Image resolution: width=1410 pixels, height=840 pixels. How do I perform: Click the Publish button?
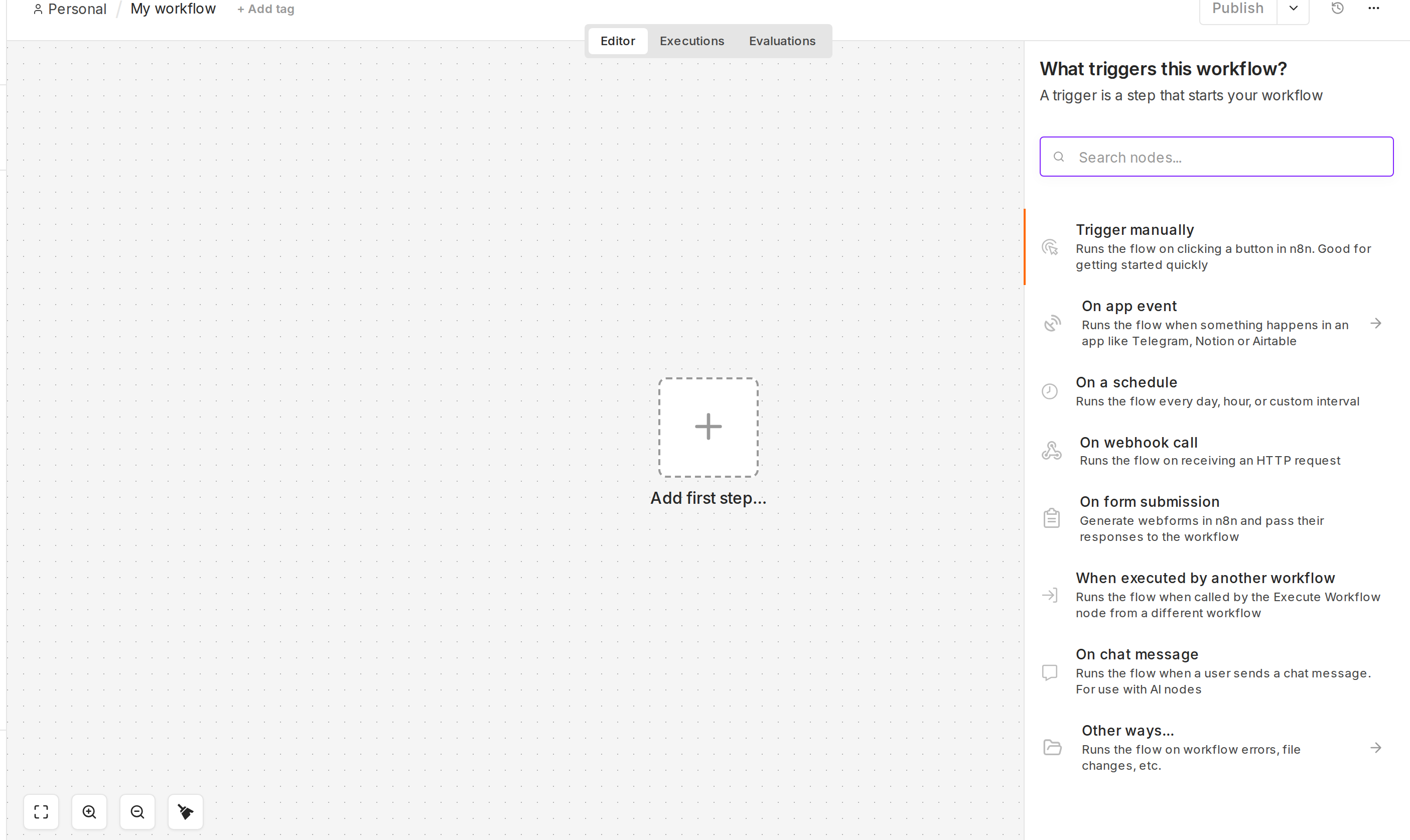tap(1238, 8)
